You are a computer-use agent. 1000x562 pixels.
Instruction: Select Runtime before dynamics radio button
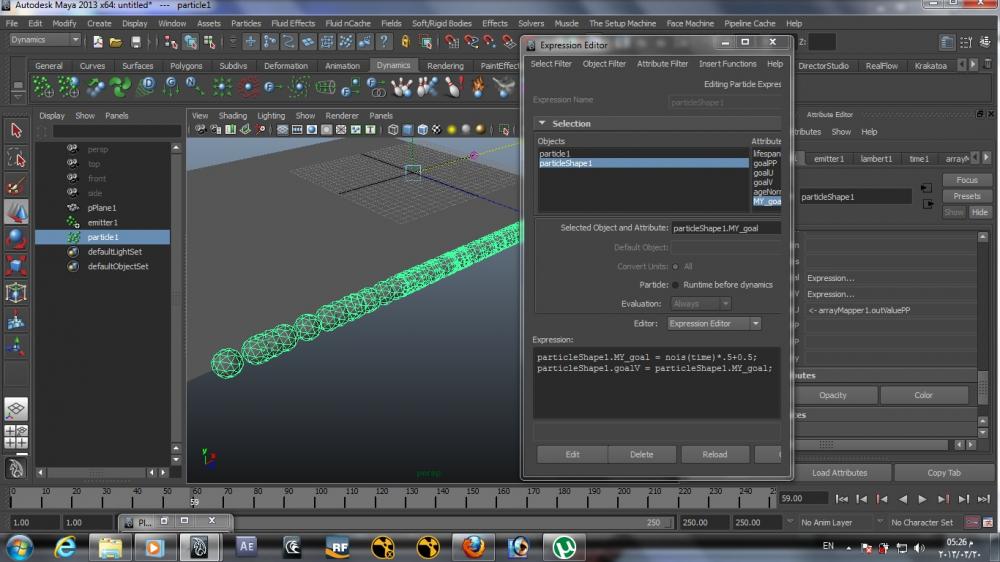(675, 285)
